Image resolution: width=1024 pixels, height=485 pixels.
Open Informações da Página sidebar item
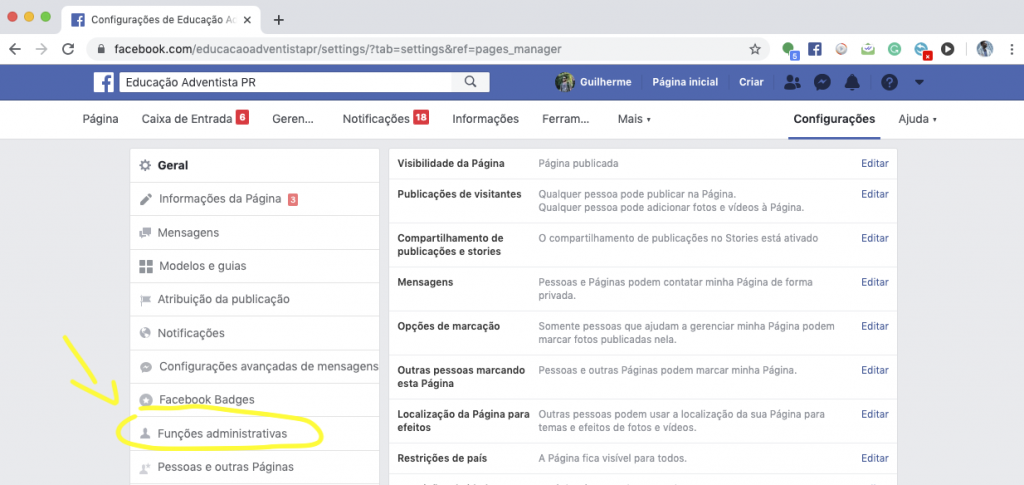[255, 199]
